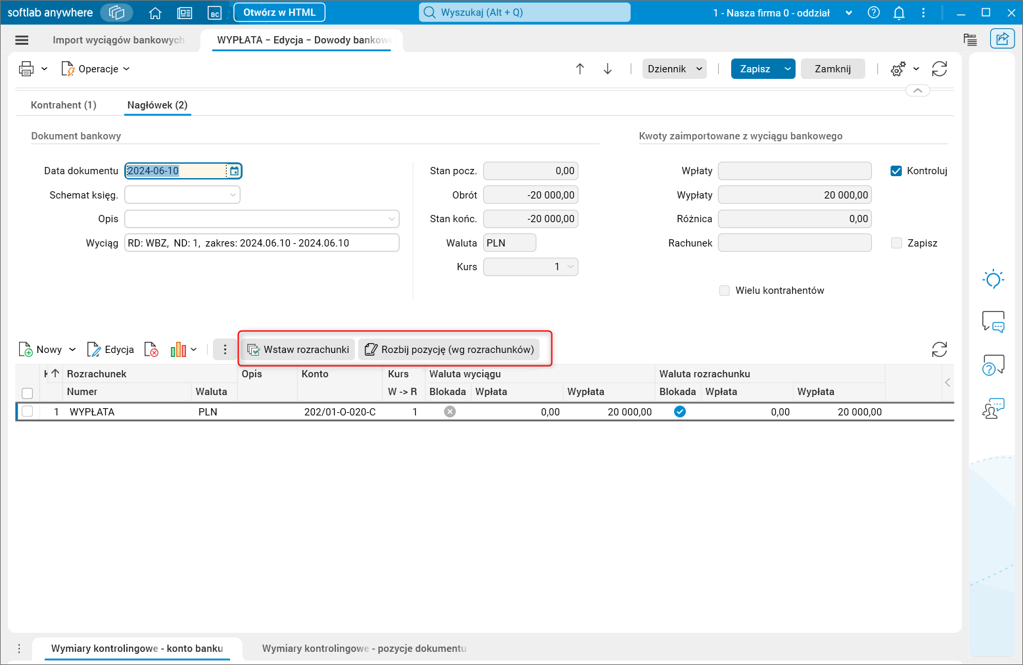Click Otwórz w HTML button

click(279, 12)
